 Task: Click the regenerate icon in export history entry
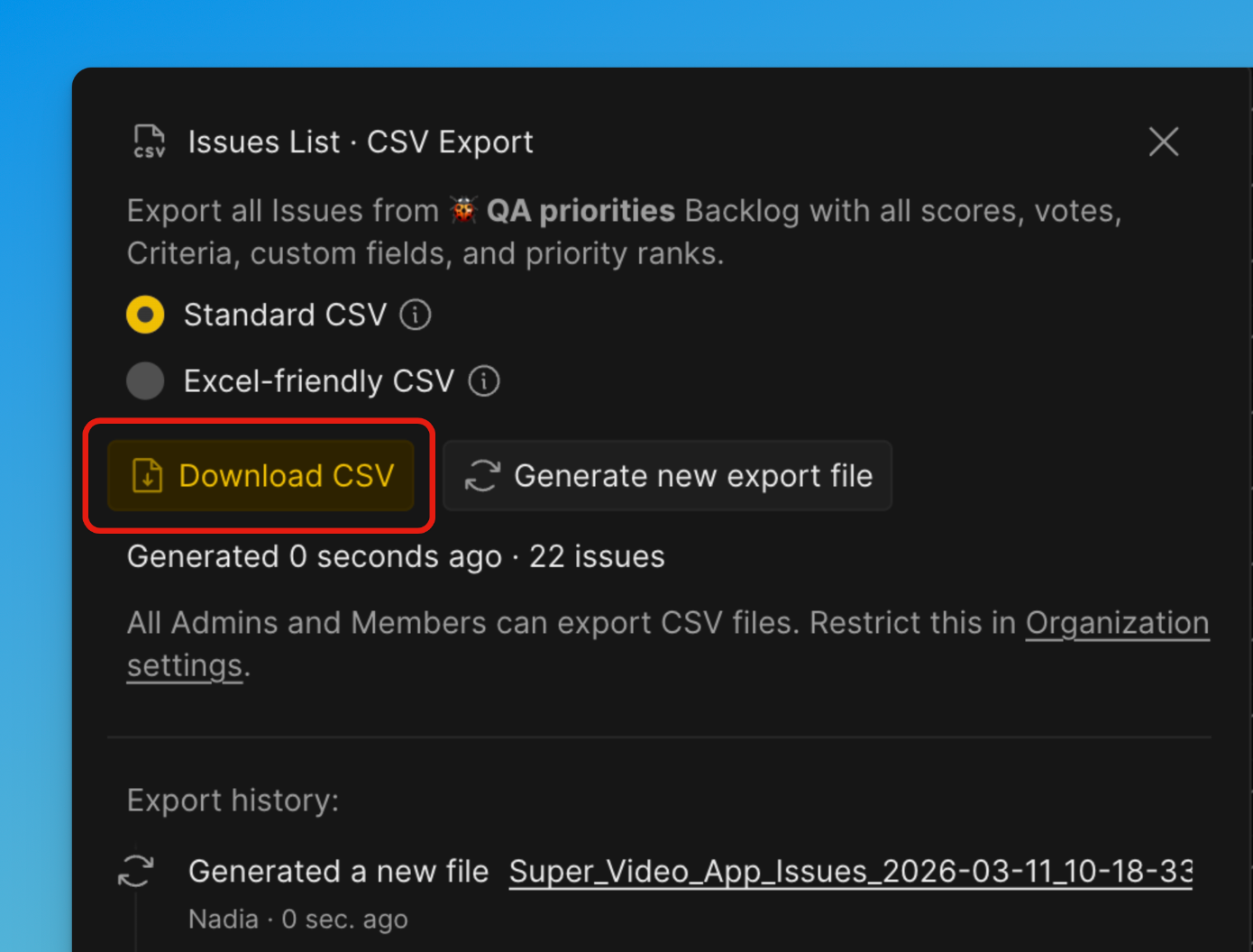click(136, 871)
